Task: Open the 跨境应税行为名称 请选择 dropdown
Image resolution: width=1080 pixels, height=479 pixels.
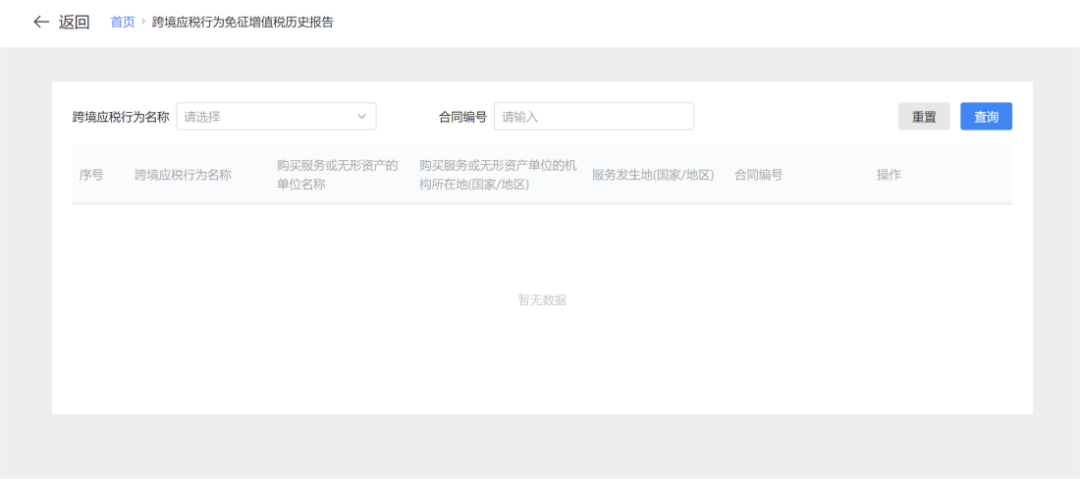Action: coord(270,117)
